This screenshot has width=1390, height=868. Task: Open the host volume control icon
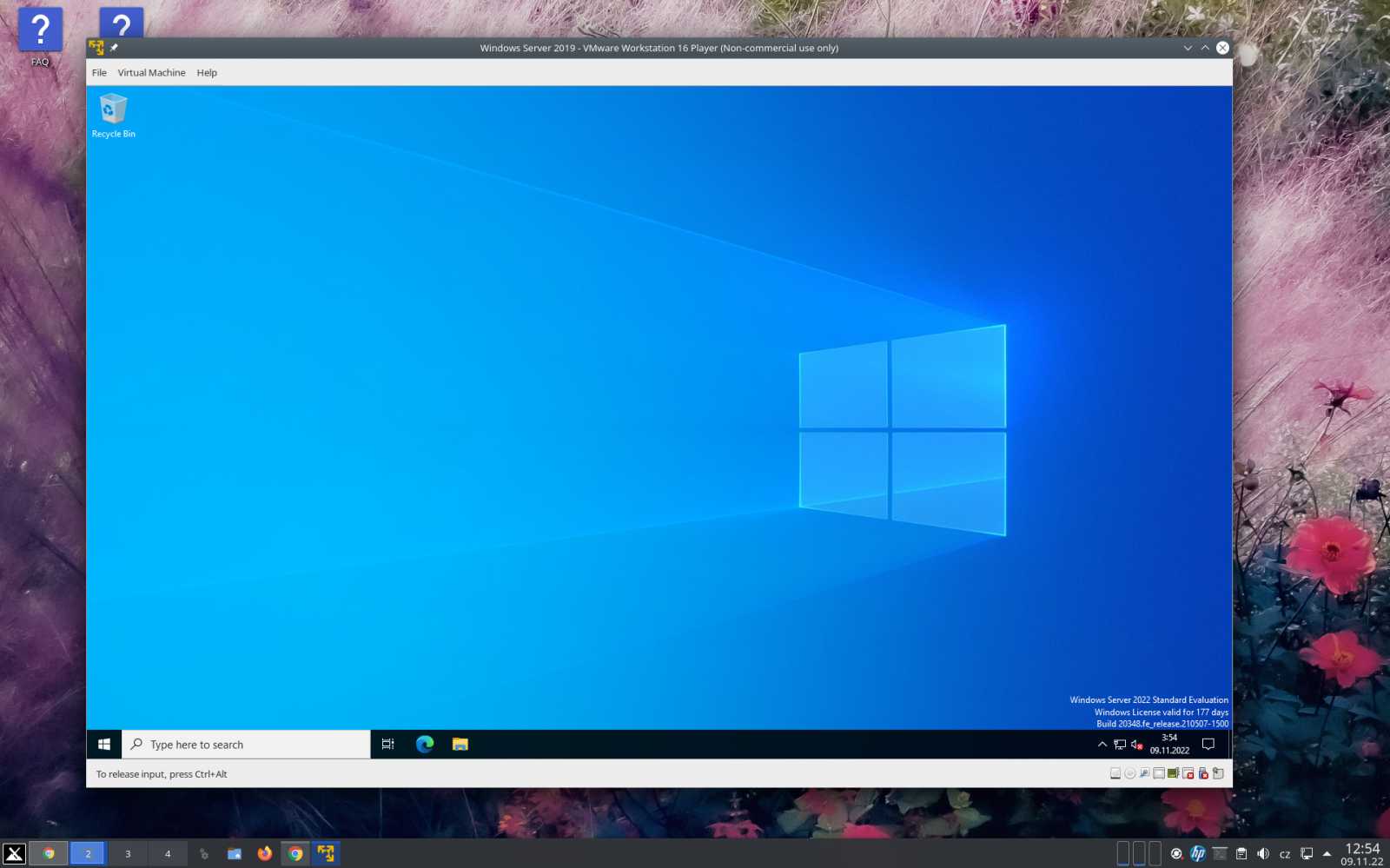coord(1263,853)
